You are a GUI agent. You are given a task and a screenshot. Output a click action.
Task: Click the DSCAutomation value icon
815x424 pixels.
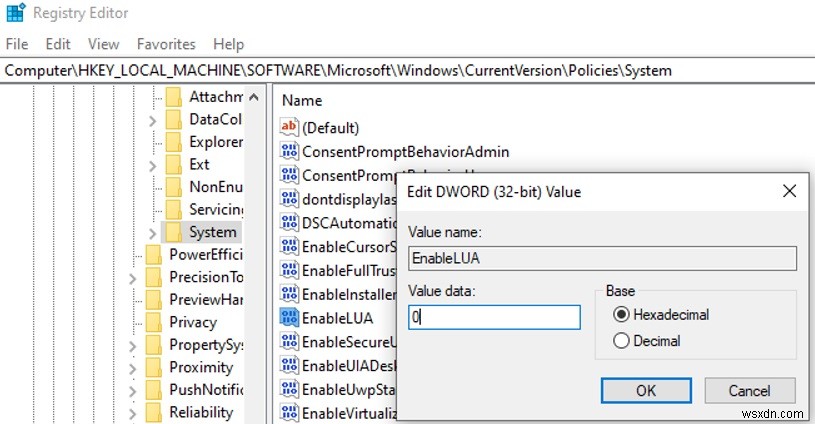(290, 222)
